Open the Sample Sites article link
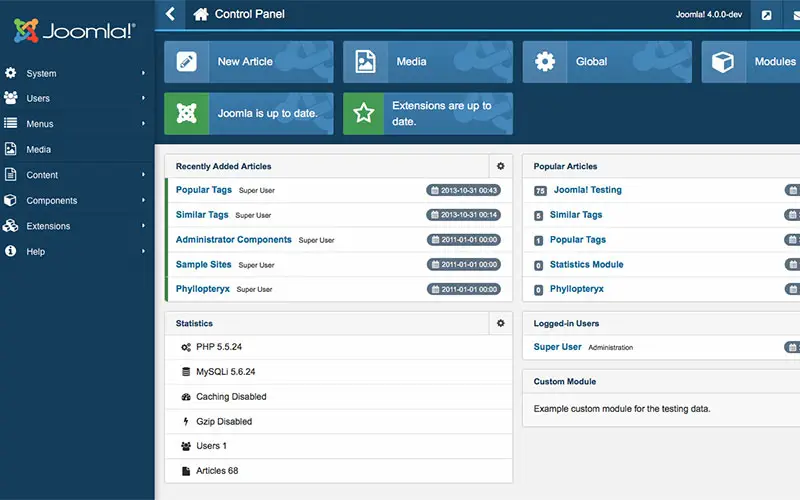Viewport: 800px width, 500px height. tap(204, 264)
